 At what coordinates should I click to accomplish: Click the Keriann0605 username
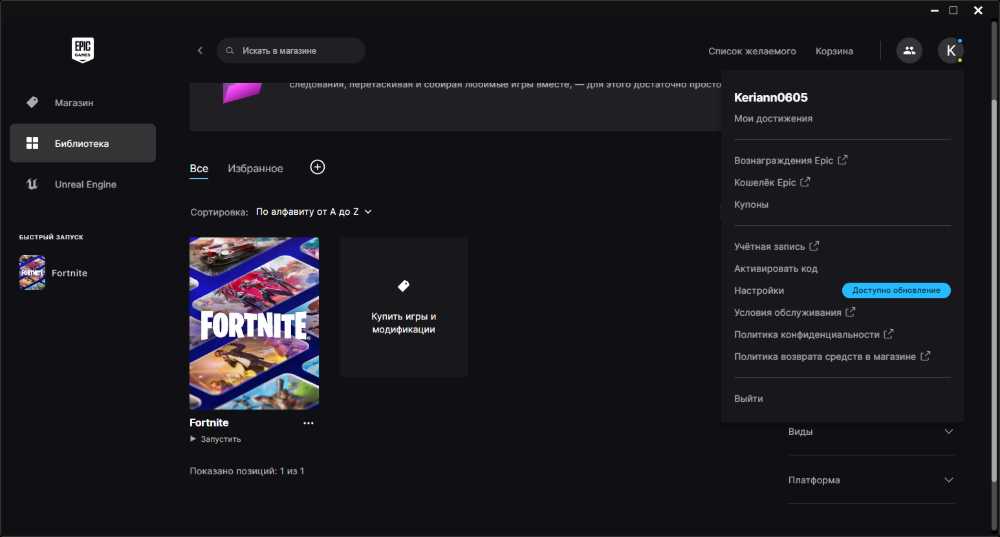pos(770,98)
